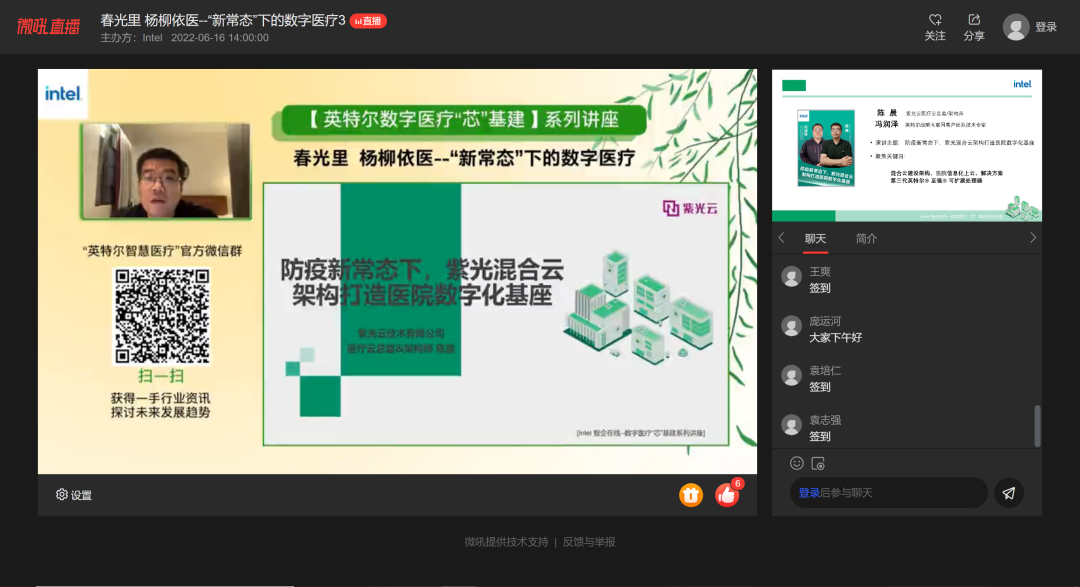This screenshot has width=1080, height=587.
Task: Click the 登录 link in chat box
Action: point(809,493)
